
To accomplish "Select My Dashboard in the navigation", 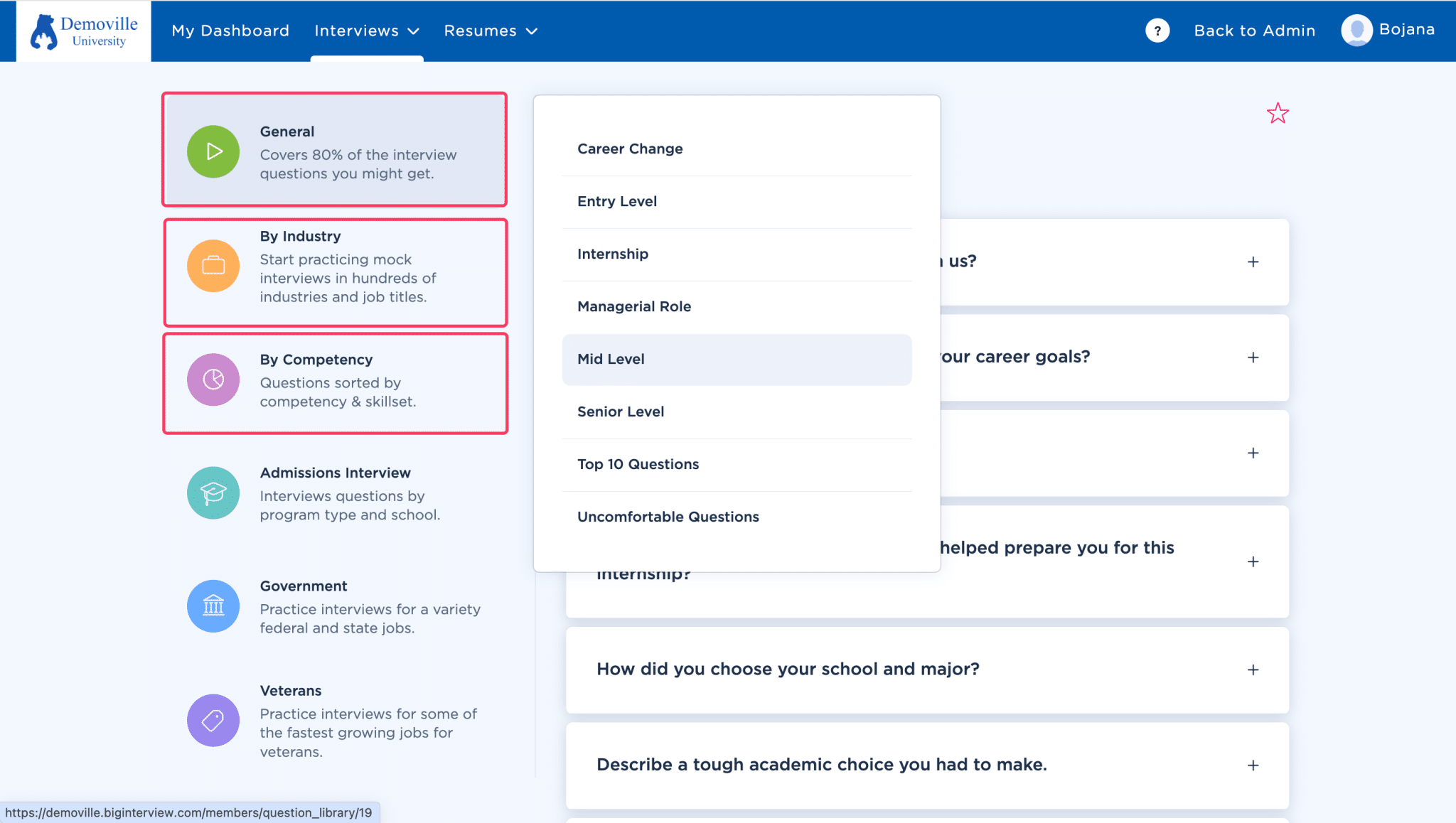I will tap(230, 31).
